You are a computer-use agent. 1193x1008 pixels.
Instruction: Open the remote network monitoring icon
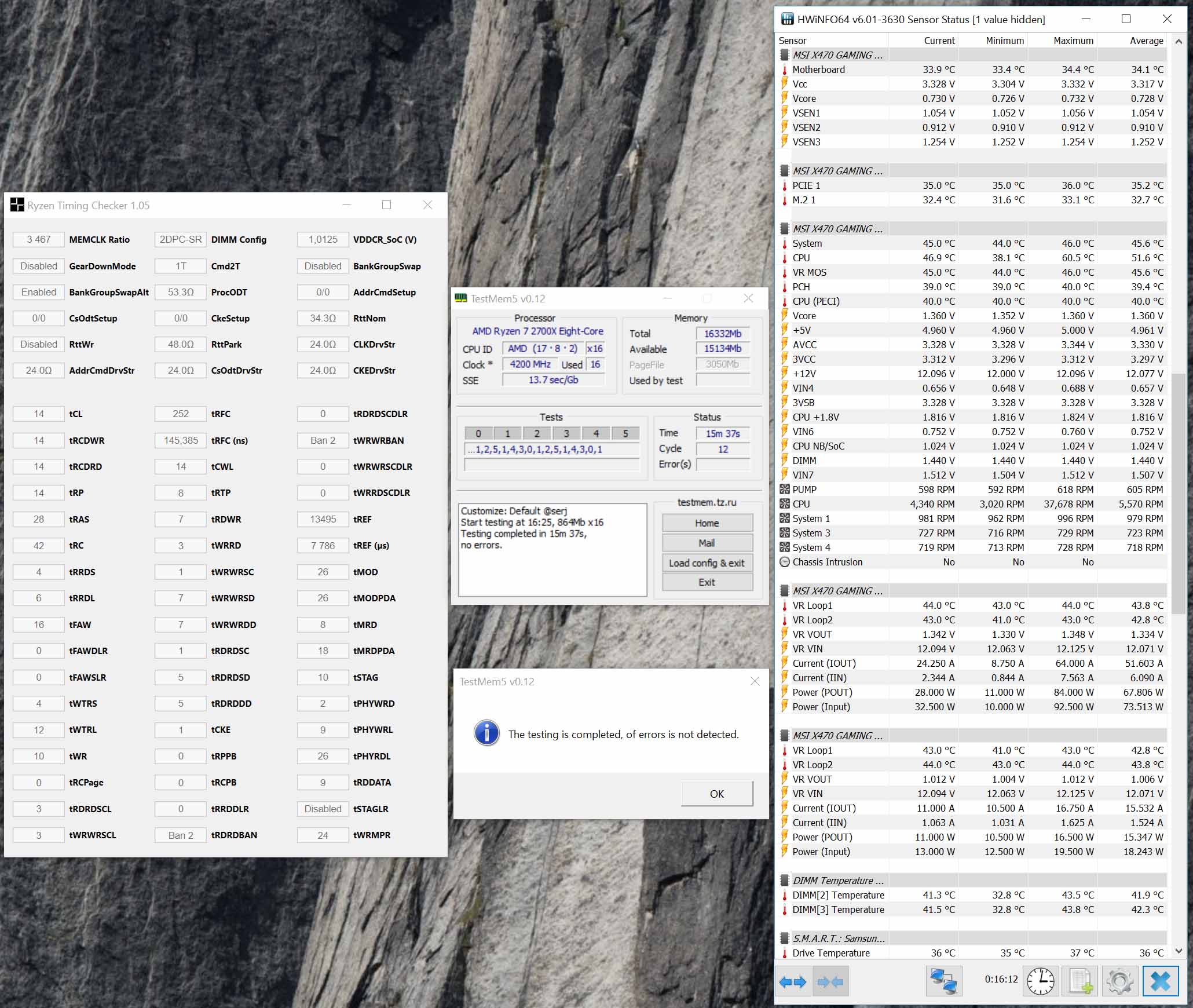943,981
